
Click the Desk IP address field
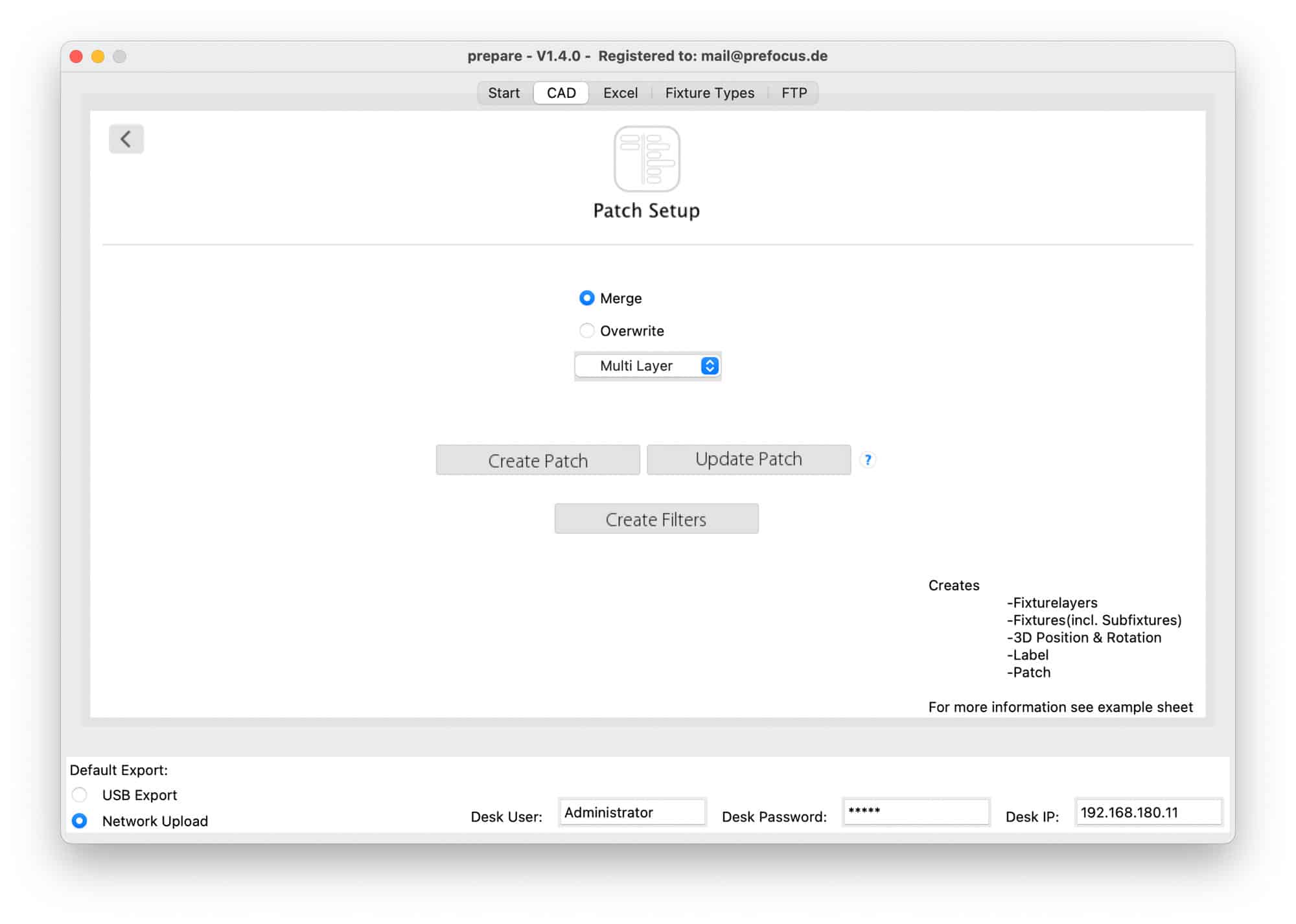(1148, 812)
